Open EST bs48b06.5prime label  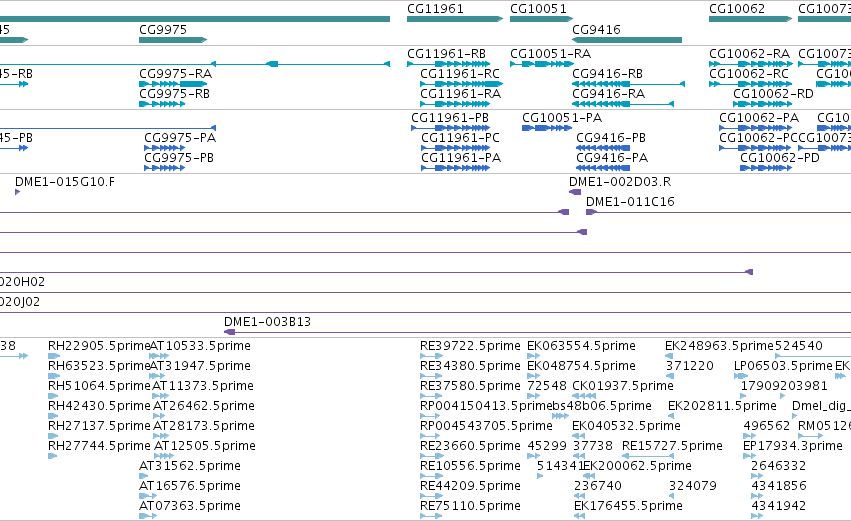tap(602, 406)
